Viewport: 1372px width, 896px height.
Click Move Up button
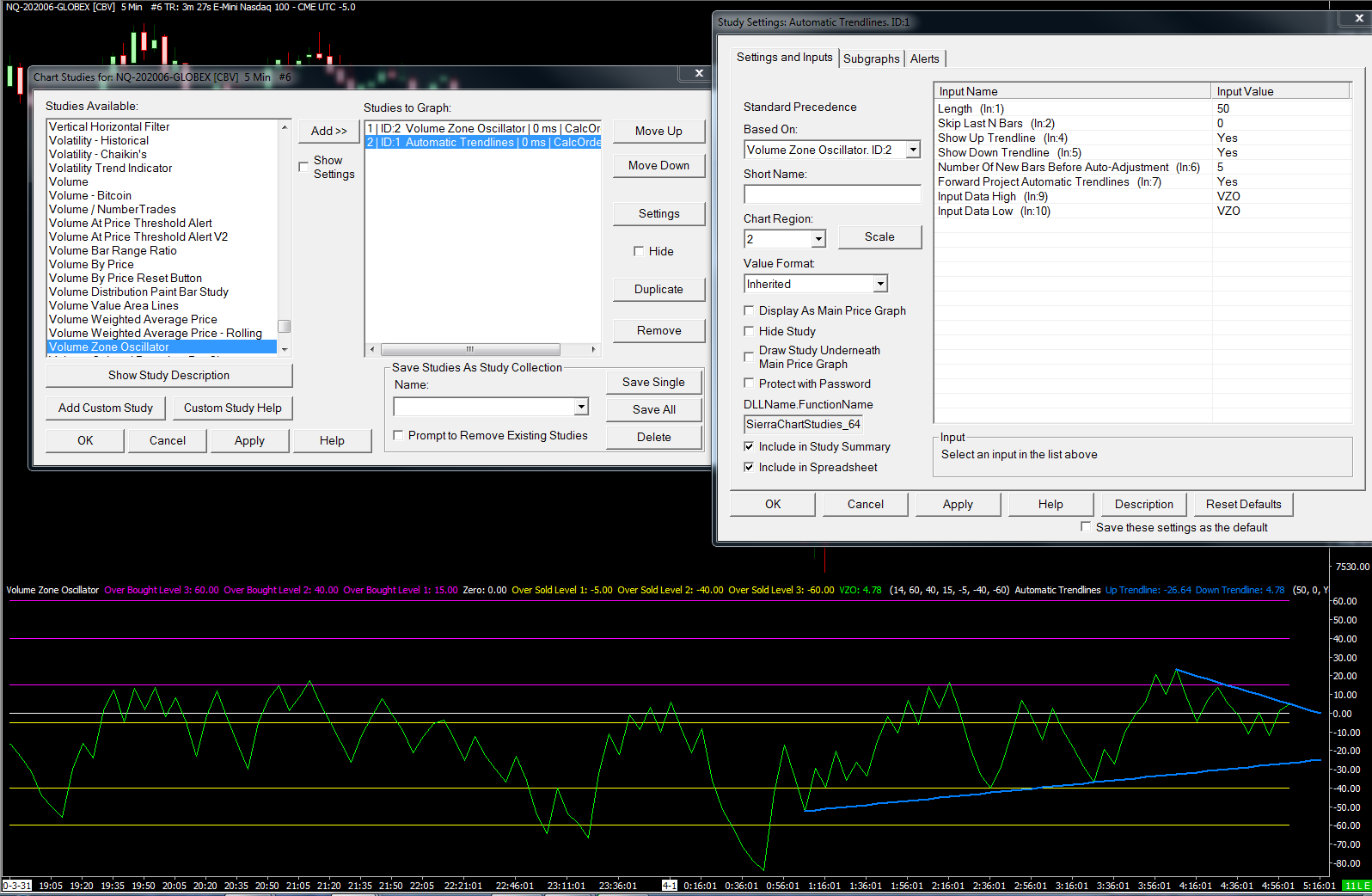658,131
